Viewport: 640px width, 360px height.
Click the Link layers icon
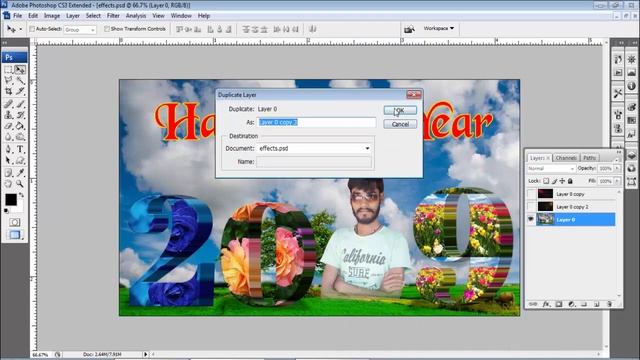point(533,304)
